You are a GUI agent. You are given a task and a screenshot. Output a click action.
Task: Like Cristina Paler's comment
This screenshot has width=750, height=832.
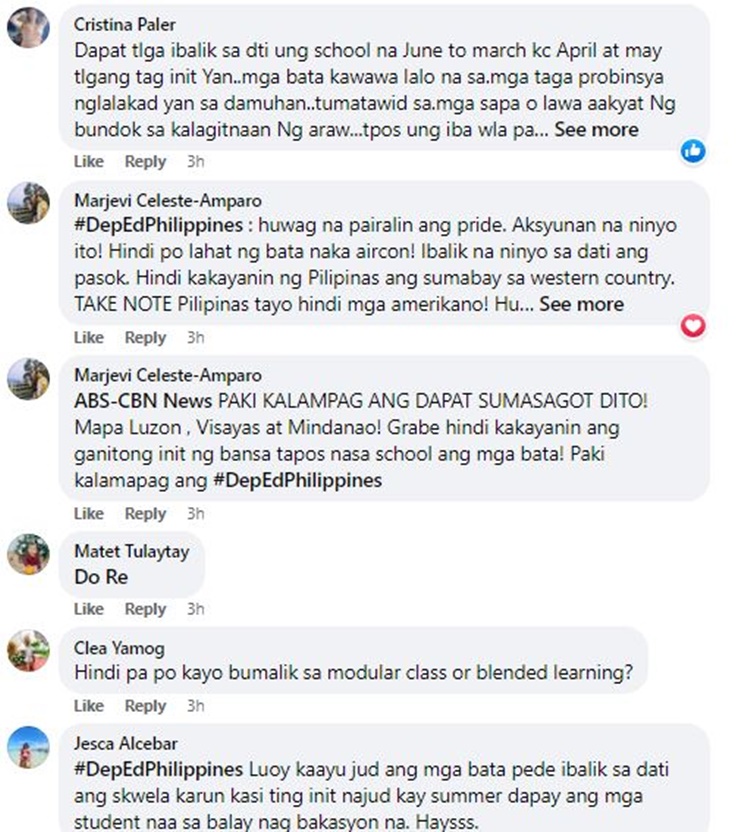pos(89,161)
